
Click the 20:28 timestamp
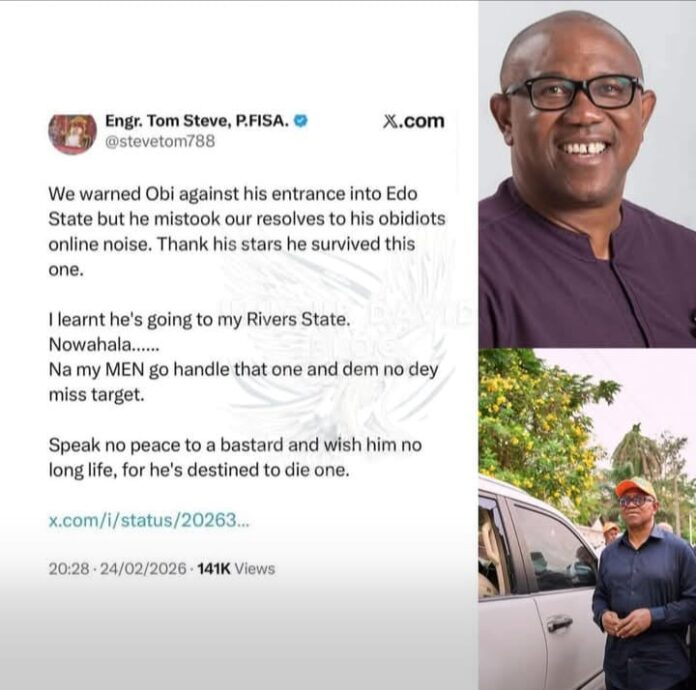click(69, 569)
